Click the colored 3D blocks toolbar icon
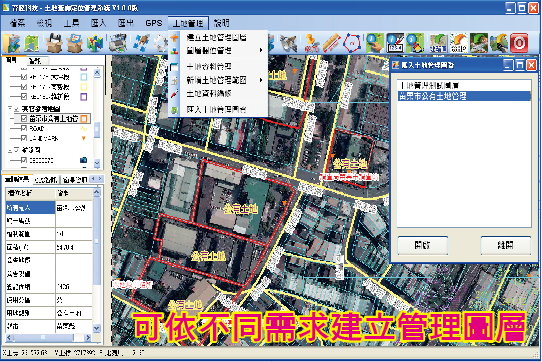 pos(95,43)
